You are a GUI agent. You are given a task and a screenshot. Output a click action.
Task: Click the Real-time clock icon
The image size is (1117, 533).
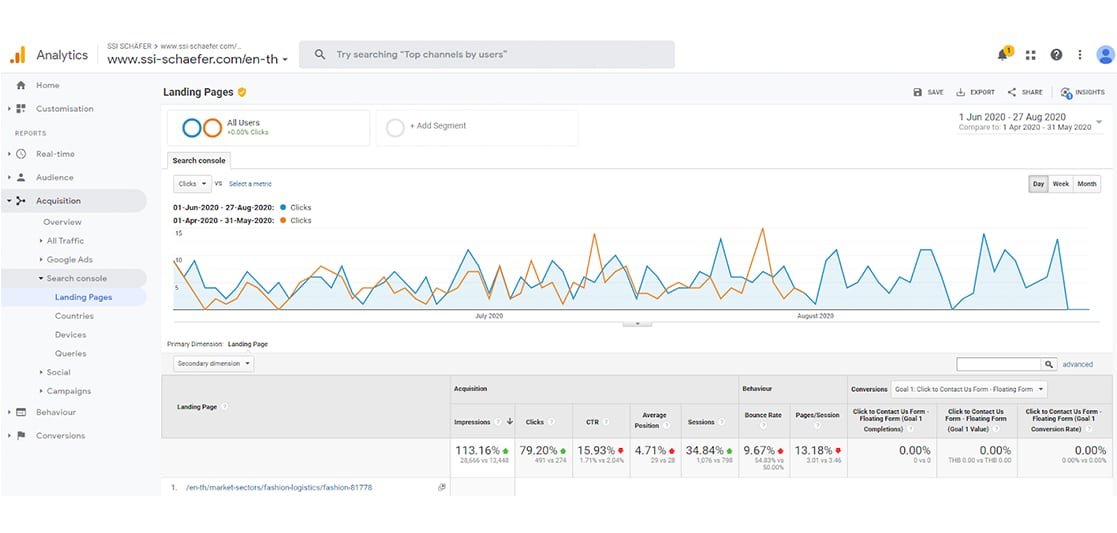pyautogui.click(x=21, y=154)
